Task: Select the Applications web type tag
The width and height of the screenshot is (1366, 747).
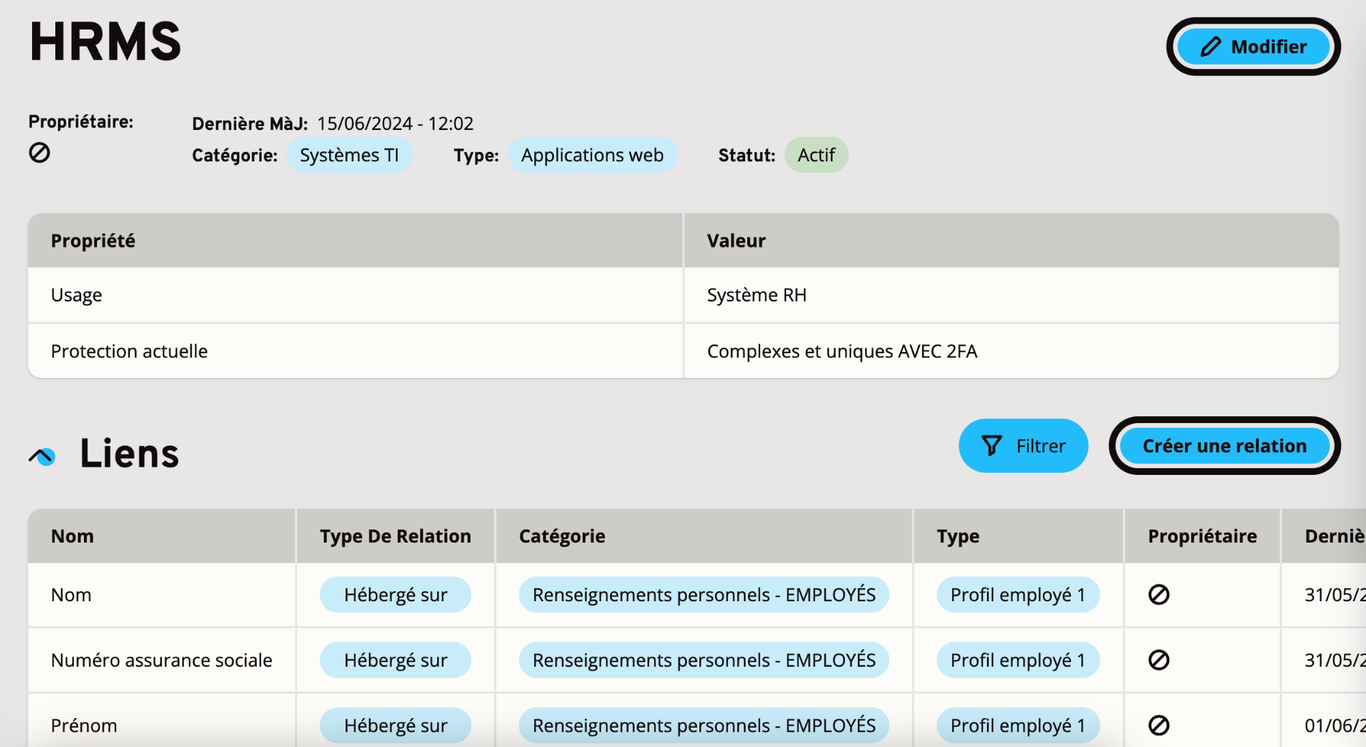Action: [592, 155]
